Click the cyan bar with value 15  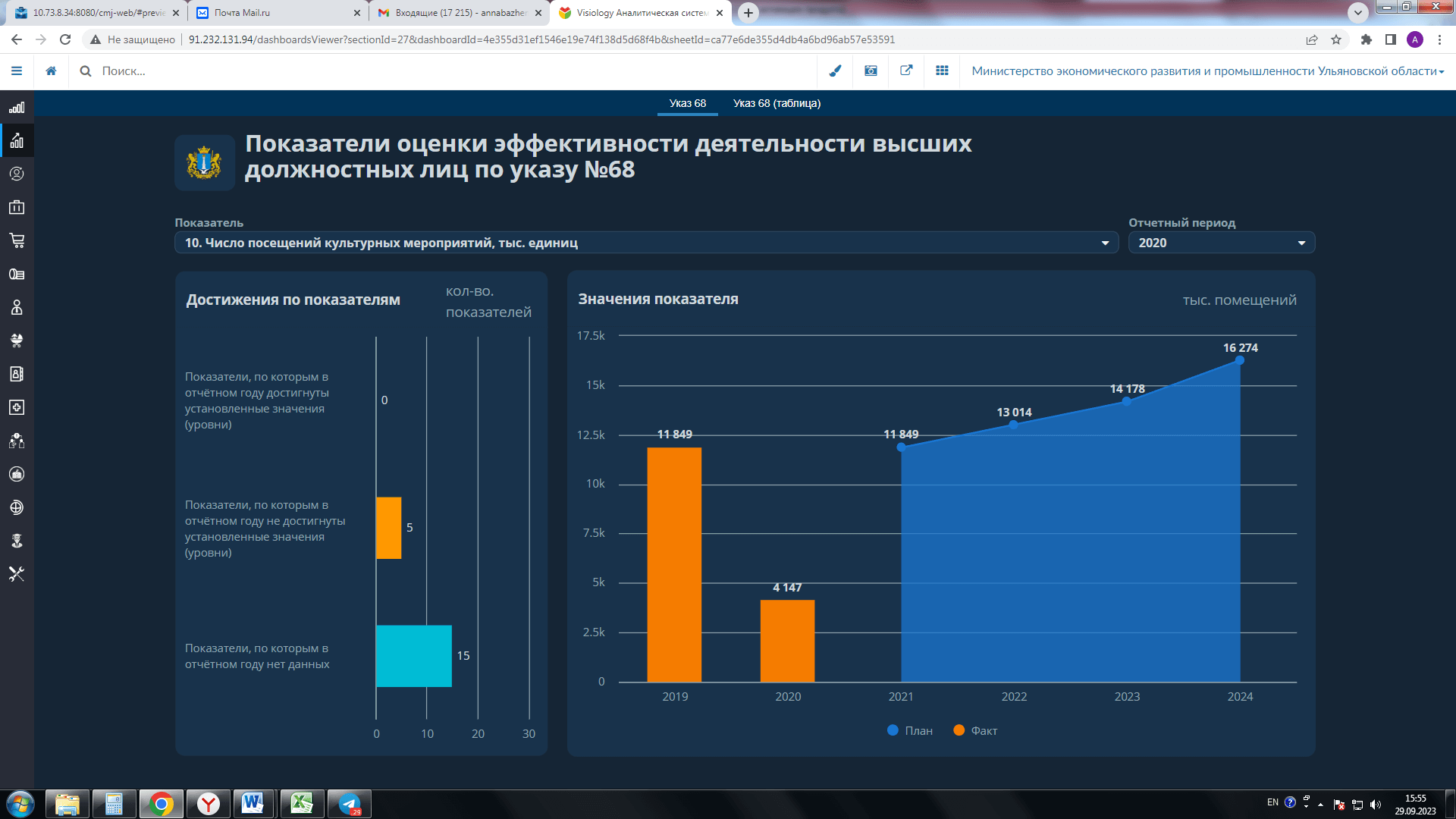tap(414, 656)
